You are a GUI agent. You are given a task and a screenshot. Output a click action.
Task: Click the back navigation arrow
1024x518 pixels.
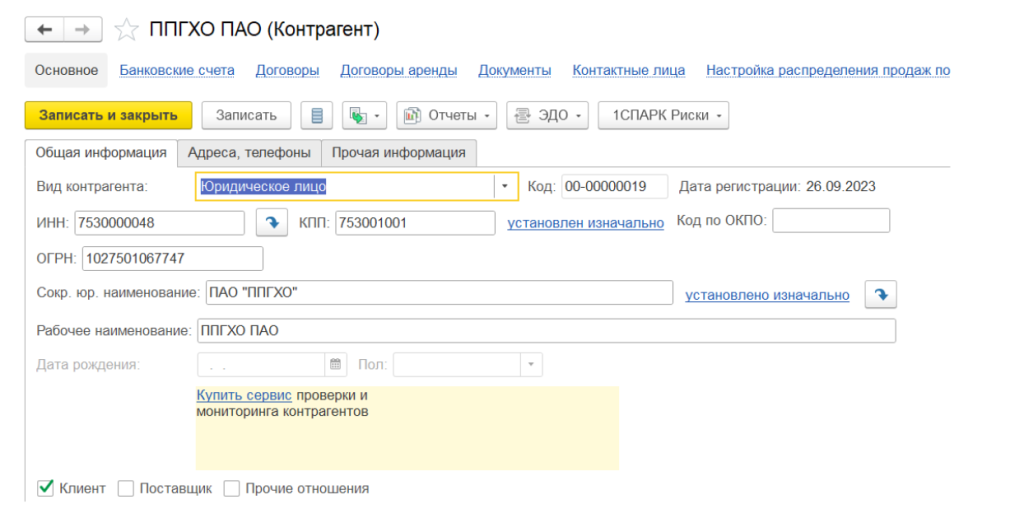click(44, 30)
